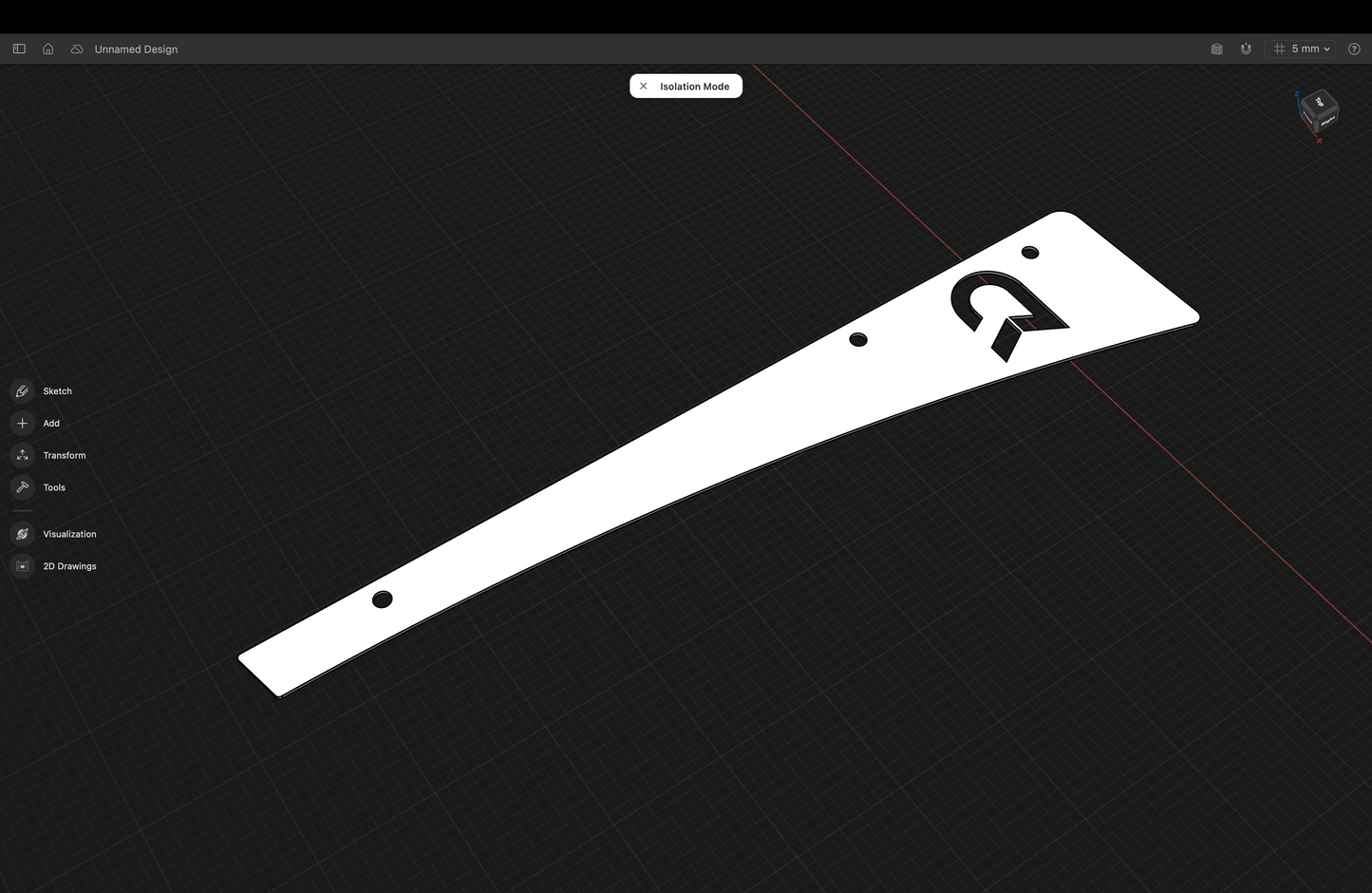Viewport: 1372px width, 893px height.
Task: Select the Top face of the view cube
Action: point(1319,102)
